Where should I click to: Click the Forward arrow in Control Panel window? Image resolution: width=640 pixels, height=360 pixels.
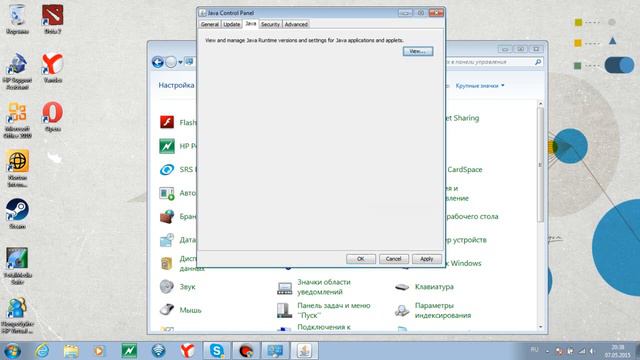(x=171, y=62)
